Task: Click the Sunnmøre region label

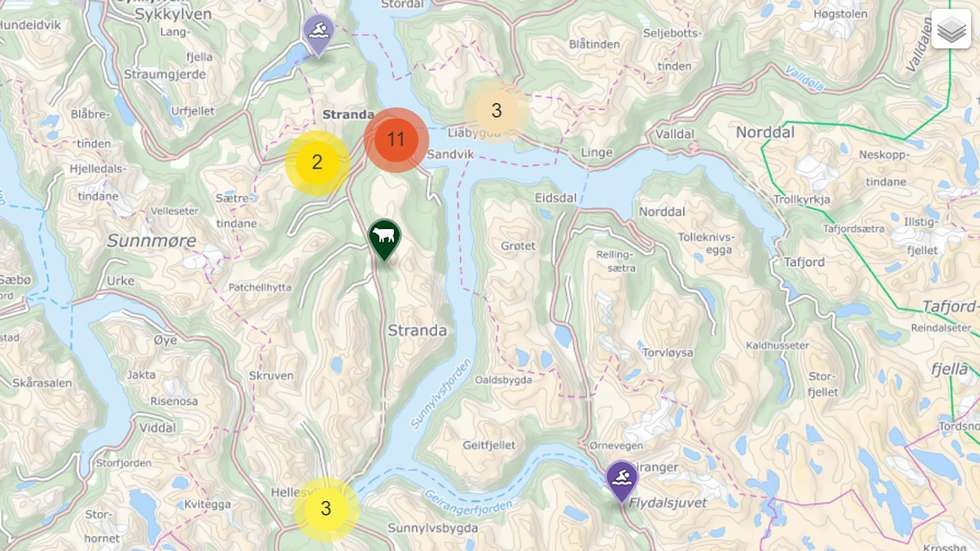Action: (x=151, y=241)
